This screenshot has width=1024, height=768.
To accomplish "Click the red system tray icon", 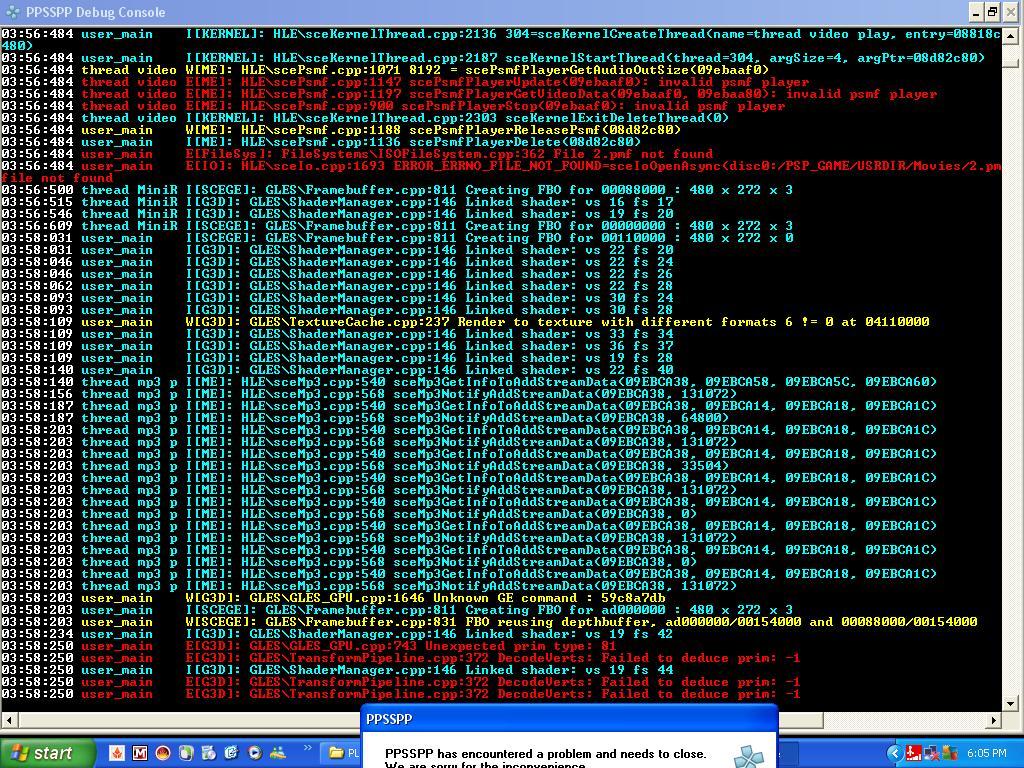I will [x=913, y=753].
